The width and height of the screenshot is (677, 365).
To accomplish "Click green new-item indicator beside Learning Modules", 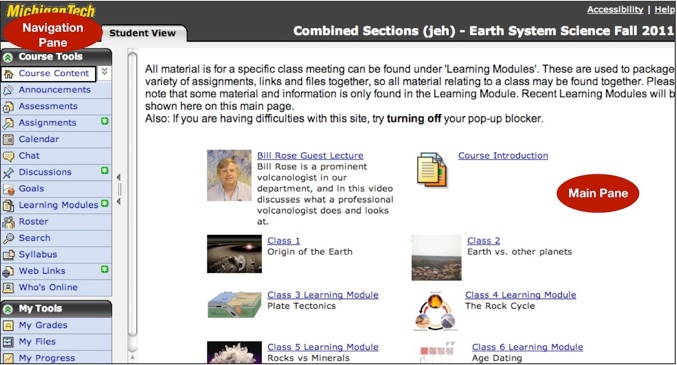I will [x=104, y=203].
